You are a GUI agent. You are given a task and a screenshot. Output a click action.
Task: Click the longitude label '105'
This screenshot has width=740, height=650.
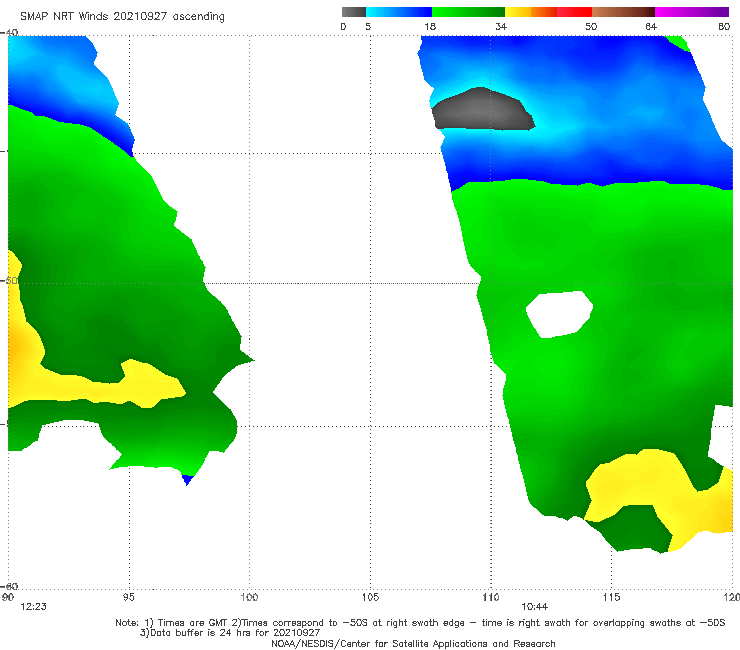(x=370, y=597)
